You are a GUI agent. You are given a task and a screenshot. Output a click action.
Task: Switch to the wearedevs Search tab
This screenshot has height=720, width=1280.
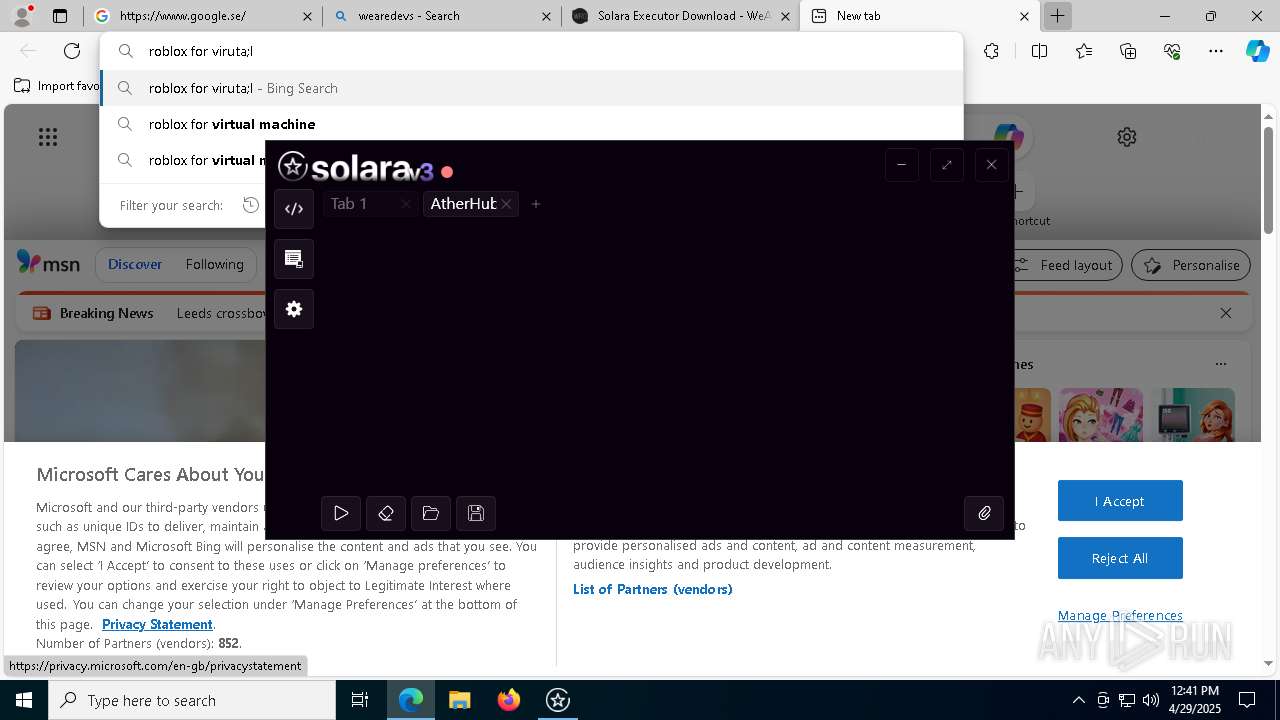click(x=442, y=16)
